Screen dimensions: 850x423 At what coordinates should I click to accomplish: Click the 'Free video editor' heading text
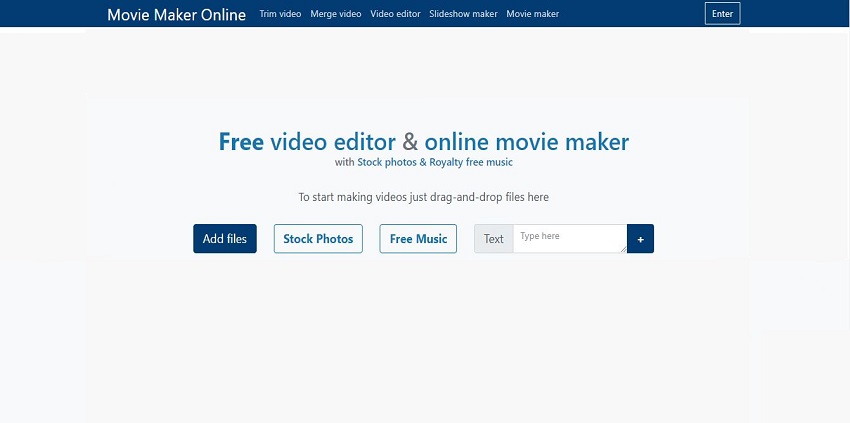307,142
